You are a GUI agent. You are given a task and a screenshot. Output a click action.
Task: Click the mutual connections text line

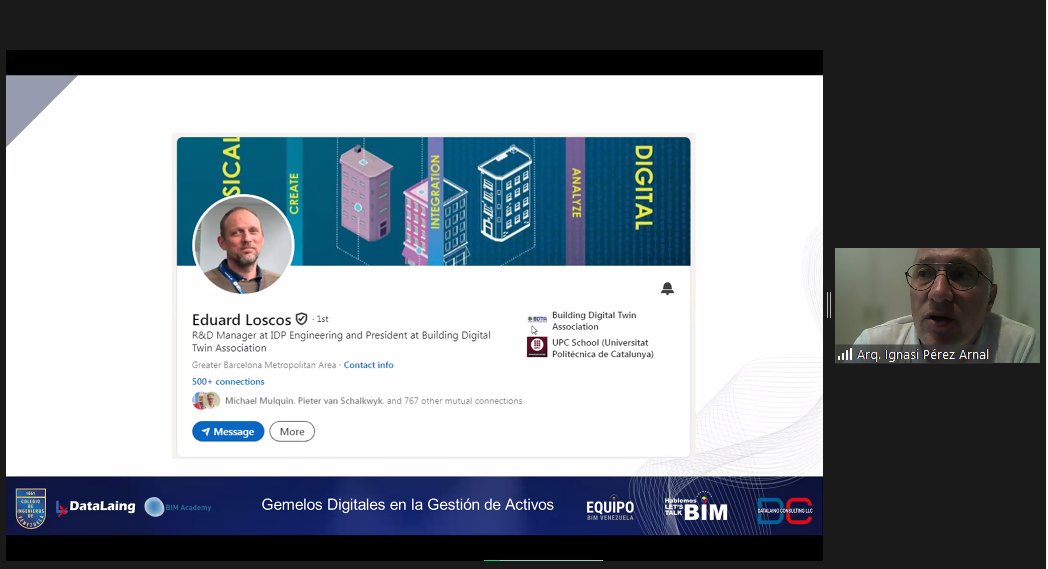coord(374,401)
